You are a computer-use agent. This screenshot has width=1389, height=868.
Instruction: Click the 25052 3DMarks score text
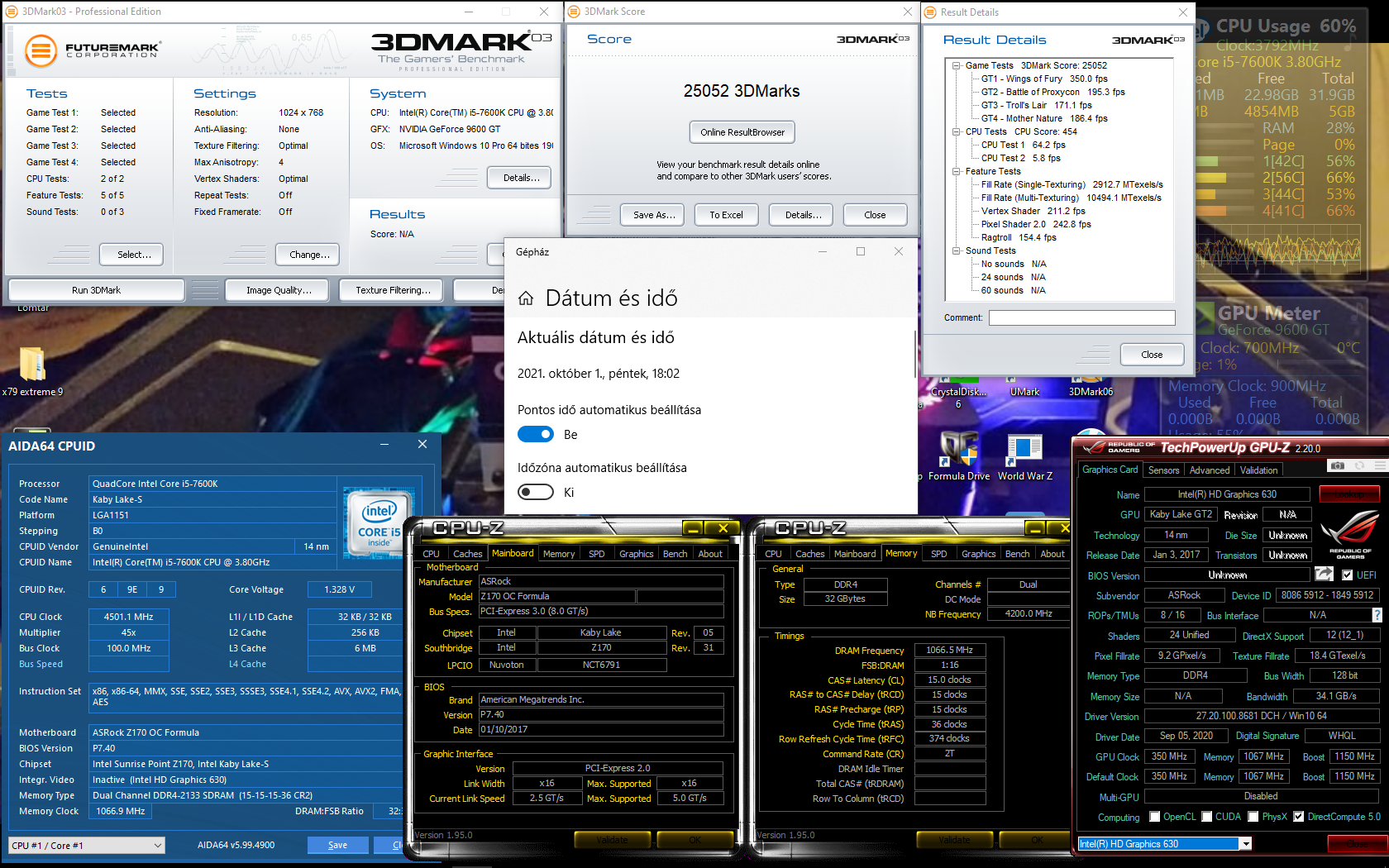(742, 91)
